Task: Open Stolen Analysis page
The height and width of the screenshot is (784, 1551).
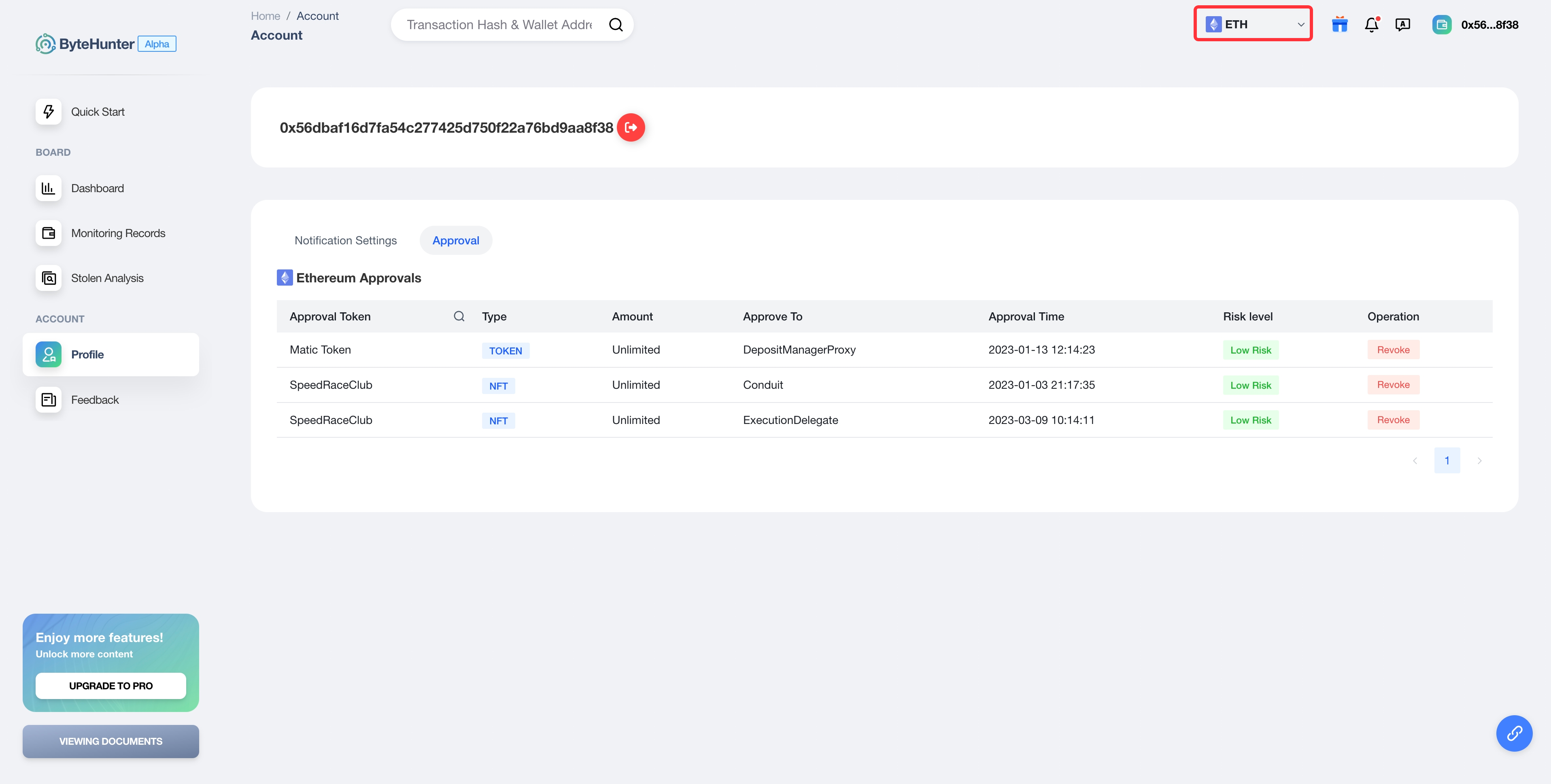Action: 107,278
